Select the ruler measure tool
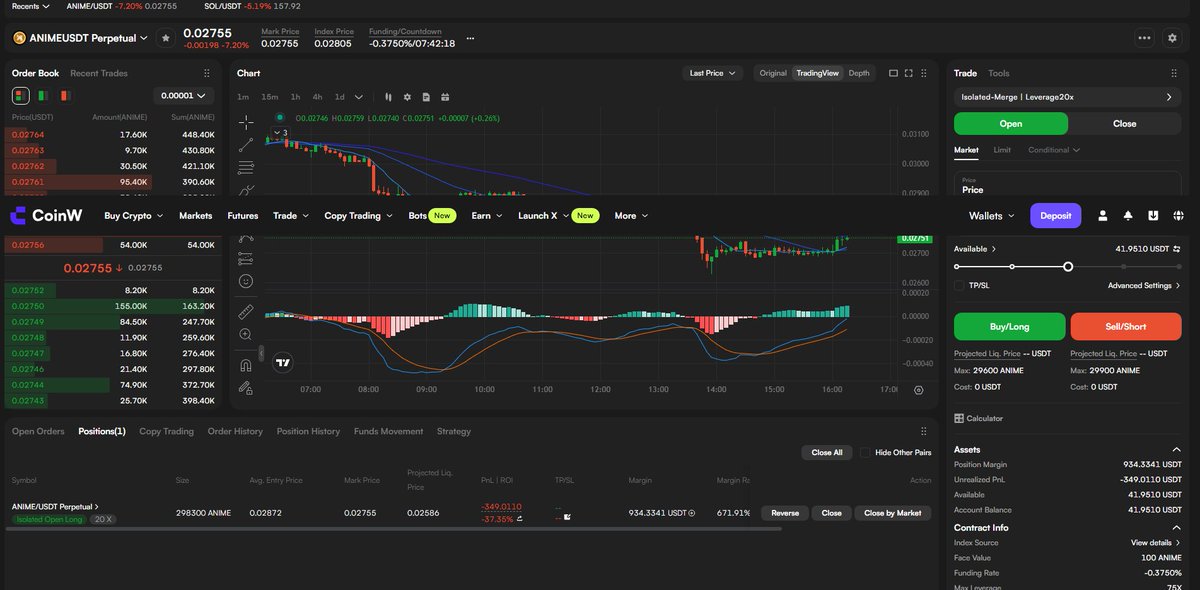The image size is (1200, 590). (x=246, y=311)
